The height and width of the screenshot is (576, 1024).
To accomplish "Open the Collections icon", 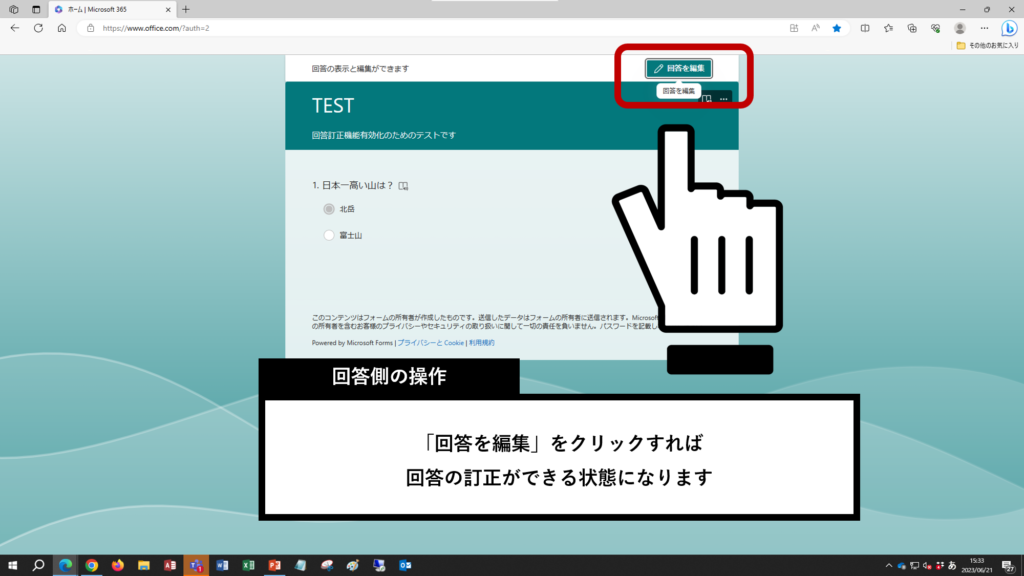I will click(912, 28).
